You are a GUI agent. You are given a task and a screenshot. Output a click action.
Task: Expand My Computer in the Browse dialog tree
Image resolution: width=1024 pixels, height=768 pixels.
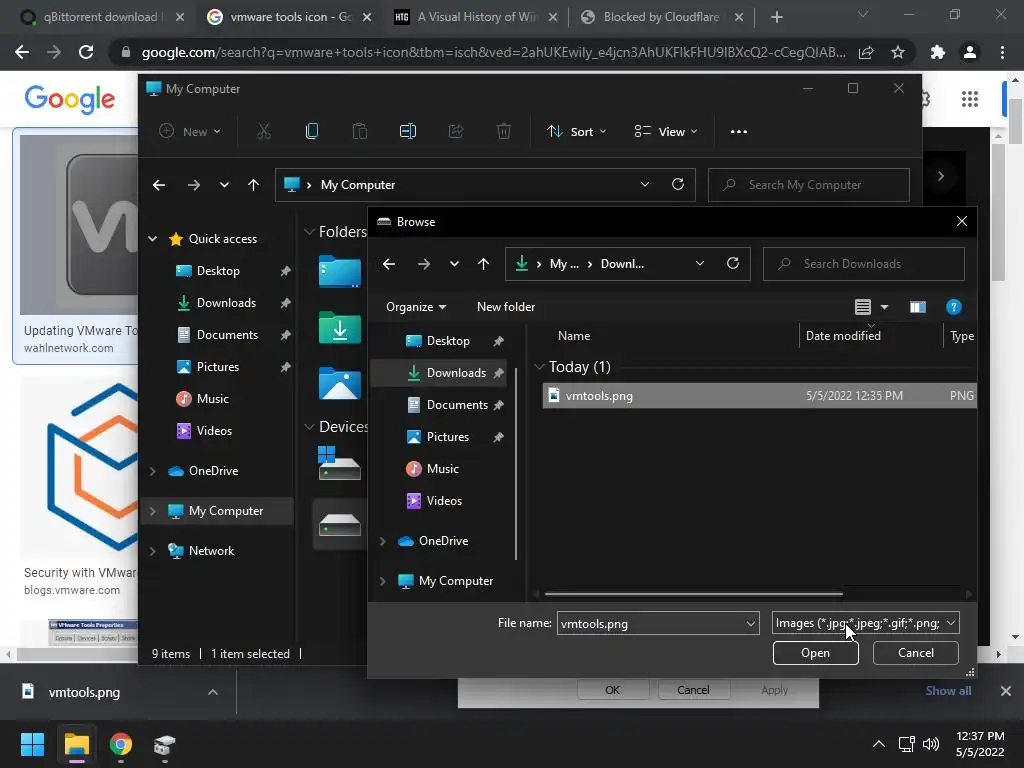pos(383,581)
